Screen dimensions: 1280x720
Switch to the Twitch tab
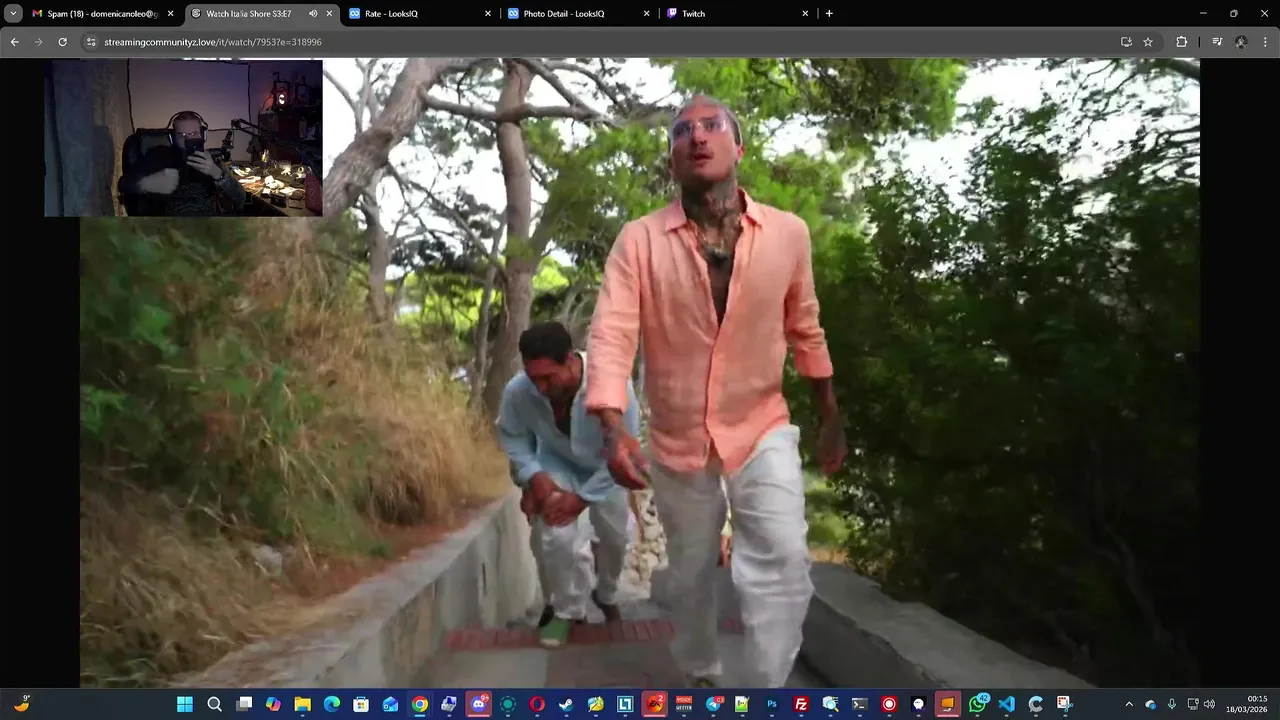(736, 14)
